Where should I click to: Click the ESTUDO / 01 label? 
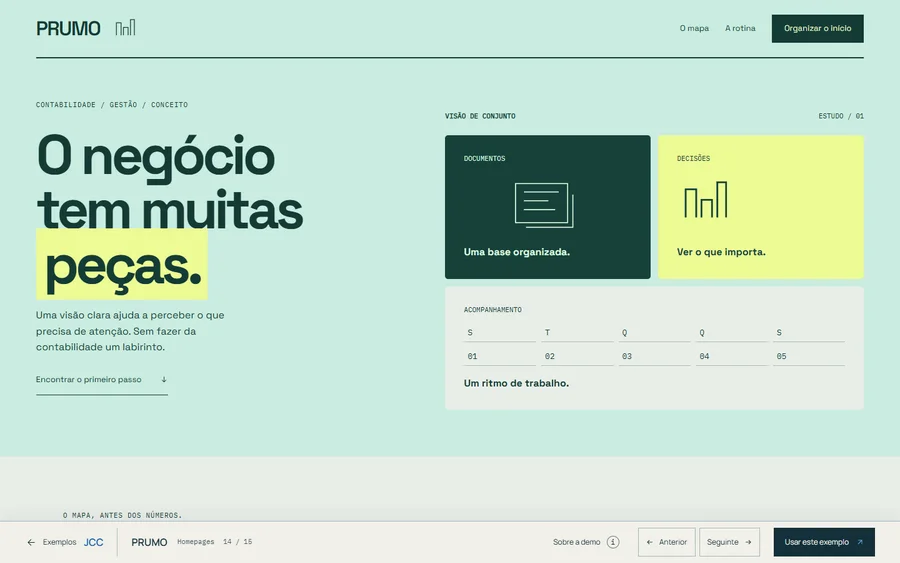click(841, 116)
